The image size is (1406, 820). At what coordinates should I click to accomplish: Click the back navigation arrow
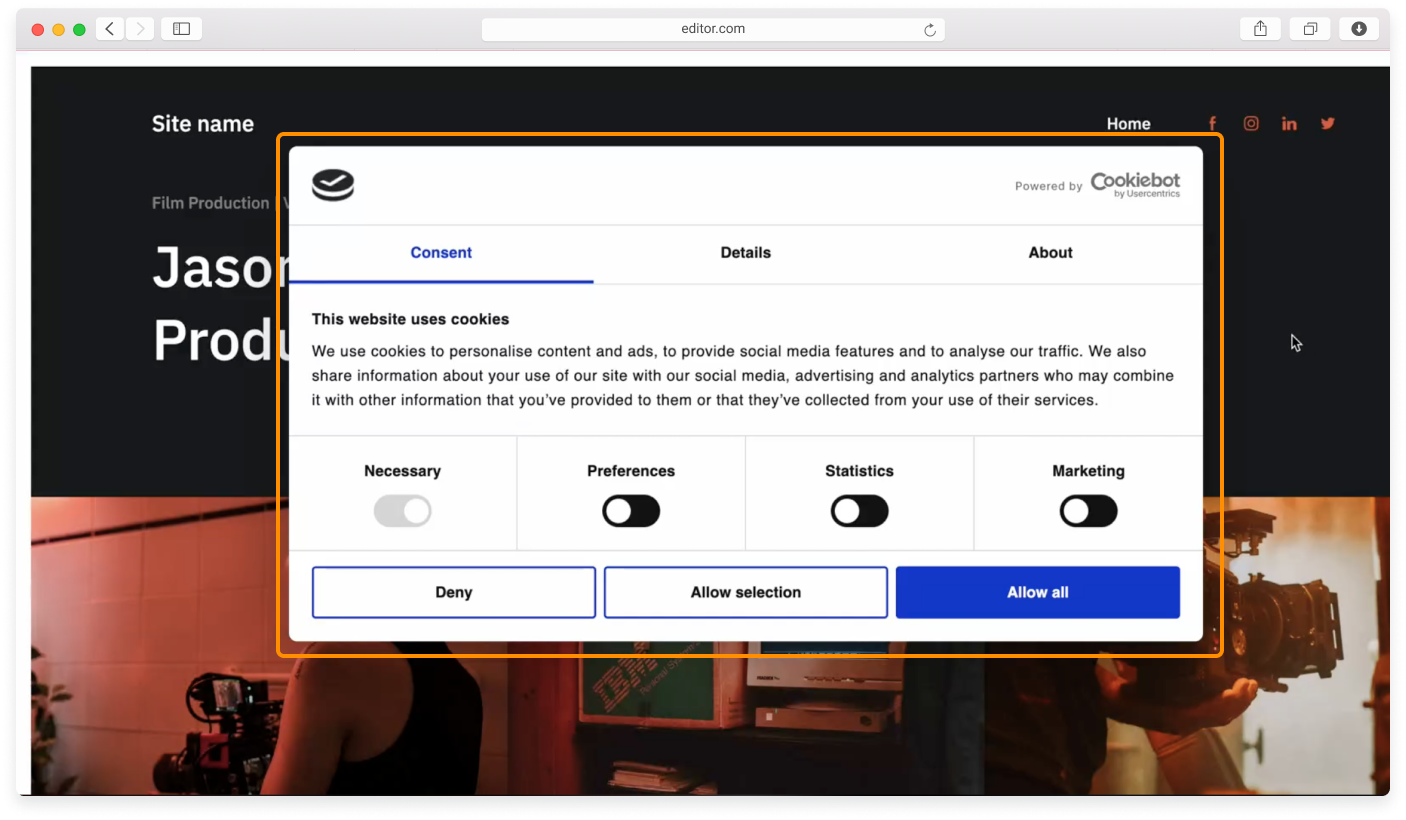click(x=110, y=28)
